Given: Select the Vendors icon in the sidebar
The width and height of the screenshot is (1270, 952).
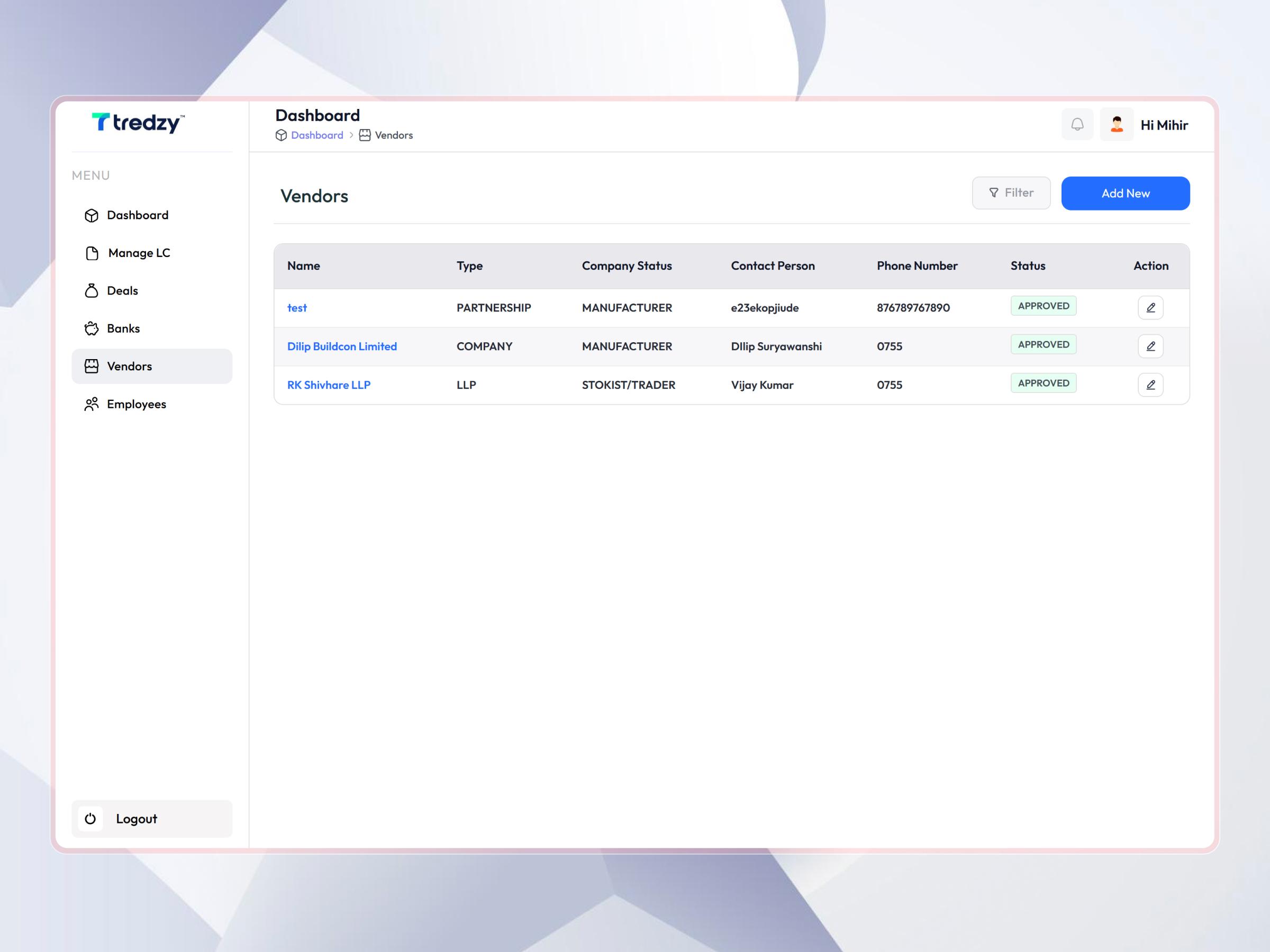Looking at the screenshot, I should tap(92, 366).
